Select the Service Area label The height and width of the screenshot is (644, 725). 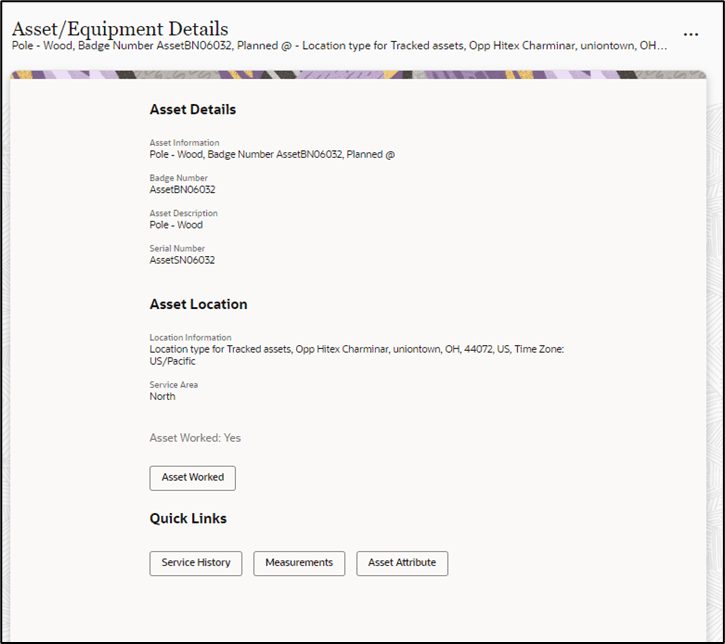(173, 385)
